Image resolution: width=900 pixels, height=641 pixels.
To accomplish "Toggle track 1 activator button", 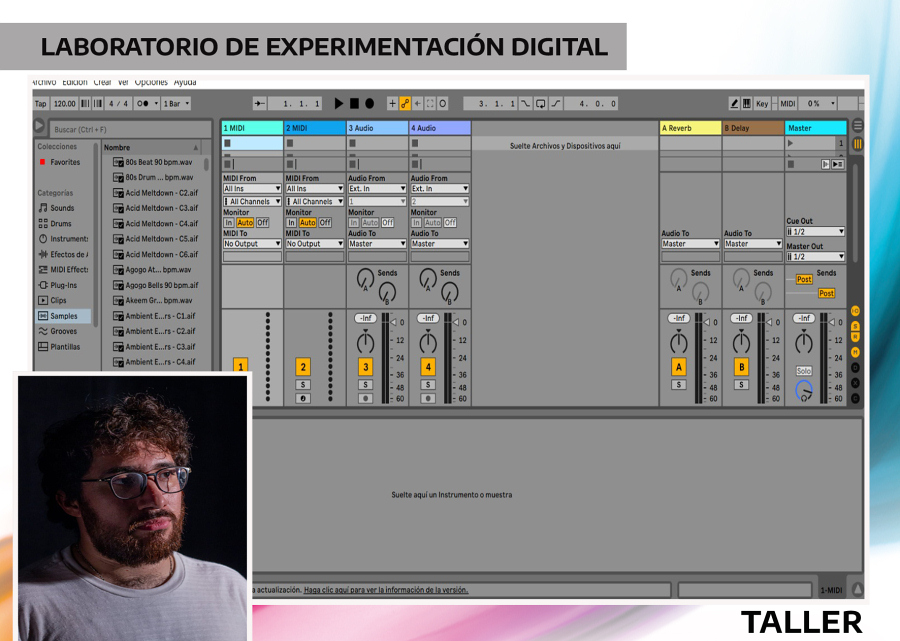I will coord(240,366).
